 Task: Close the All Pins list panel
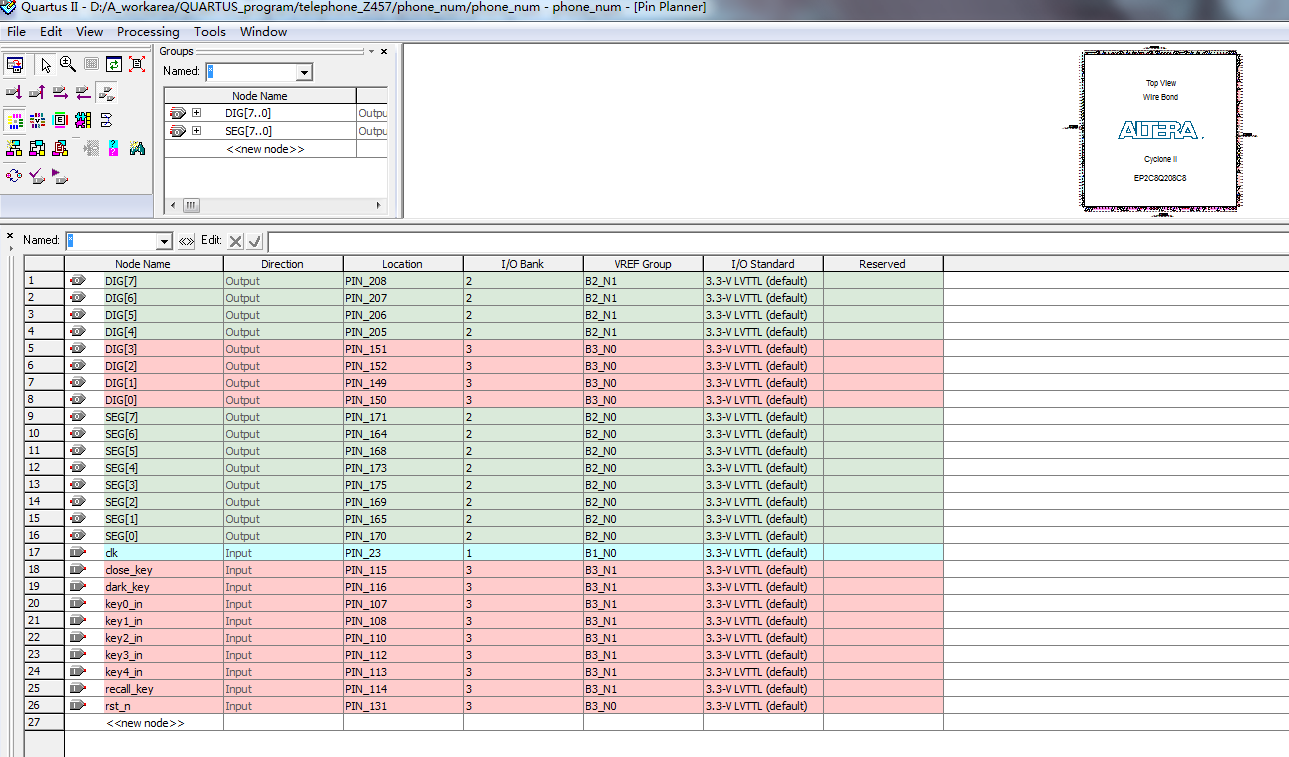pos(10,236)
